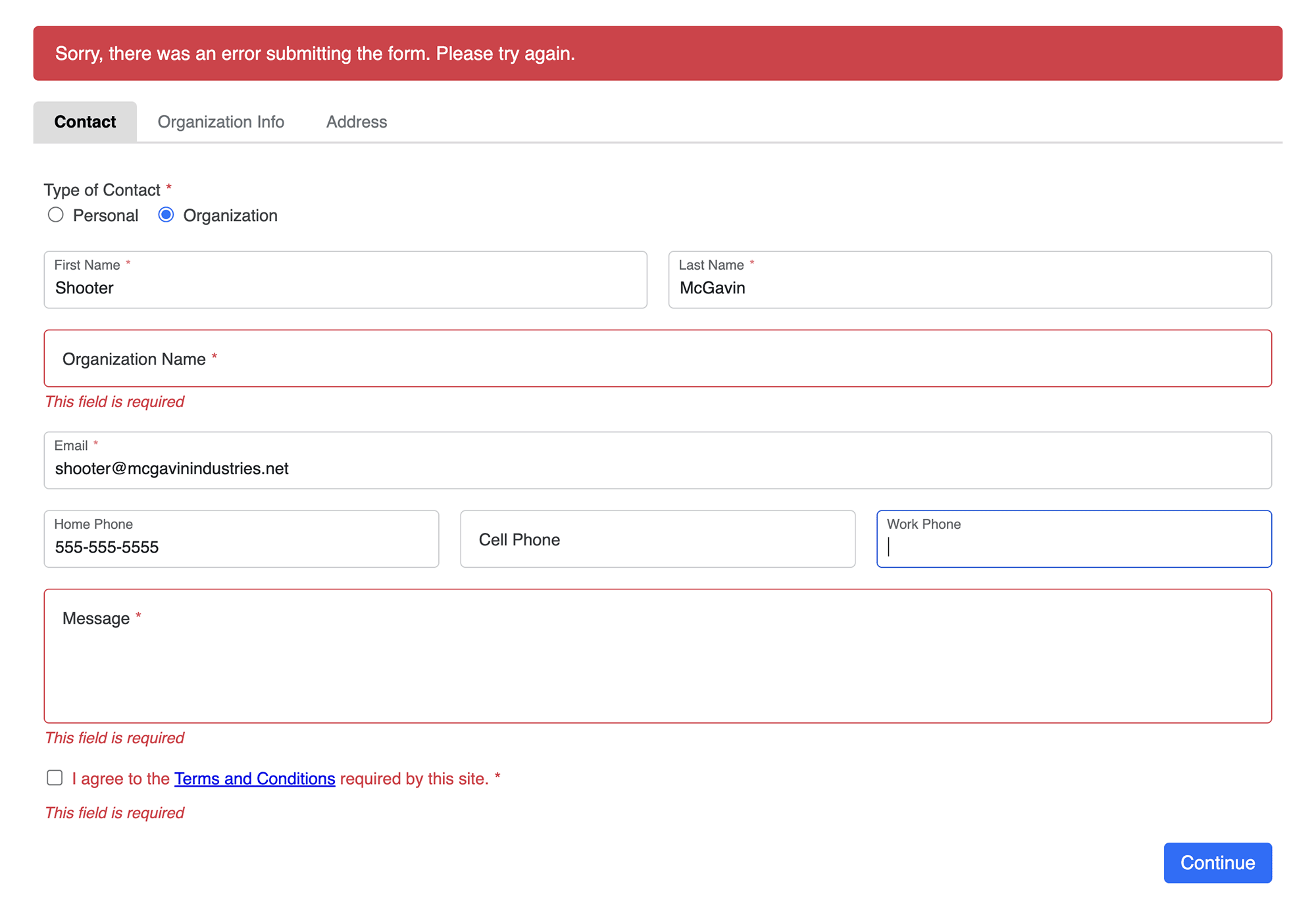The height and width of the screenshot is (915, 1316).
Task: Select the Organization radio button
Action: (x=166, y=215)
